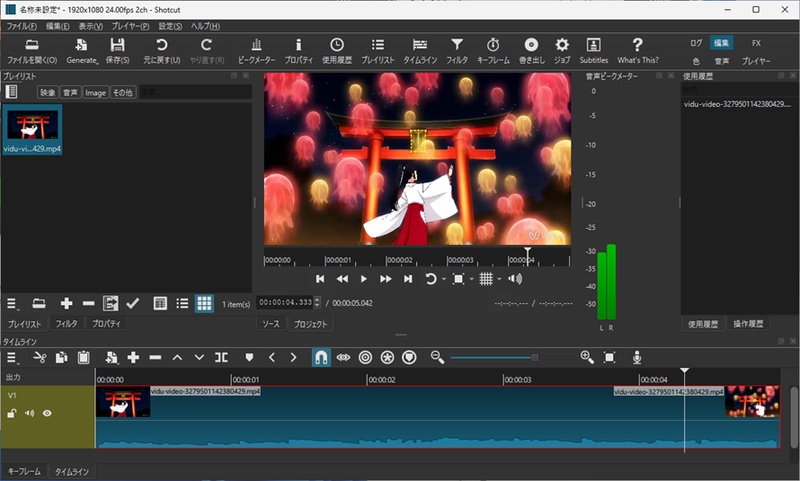Filter playlist by 音声 button
Viewport: 800px width, 481px height.
[70, 92]
